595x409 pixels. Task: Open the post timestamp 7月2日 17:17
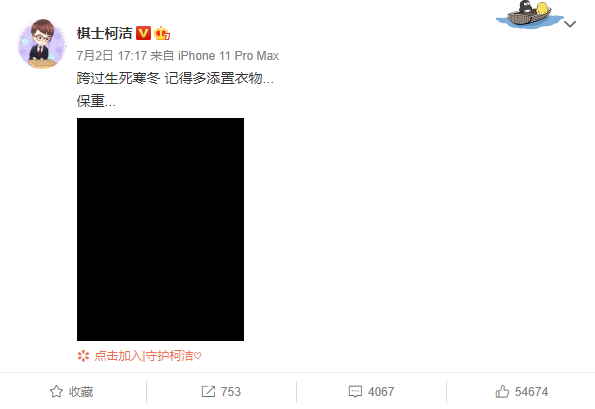(112, 56)
